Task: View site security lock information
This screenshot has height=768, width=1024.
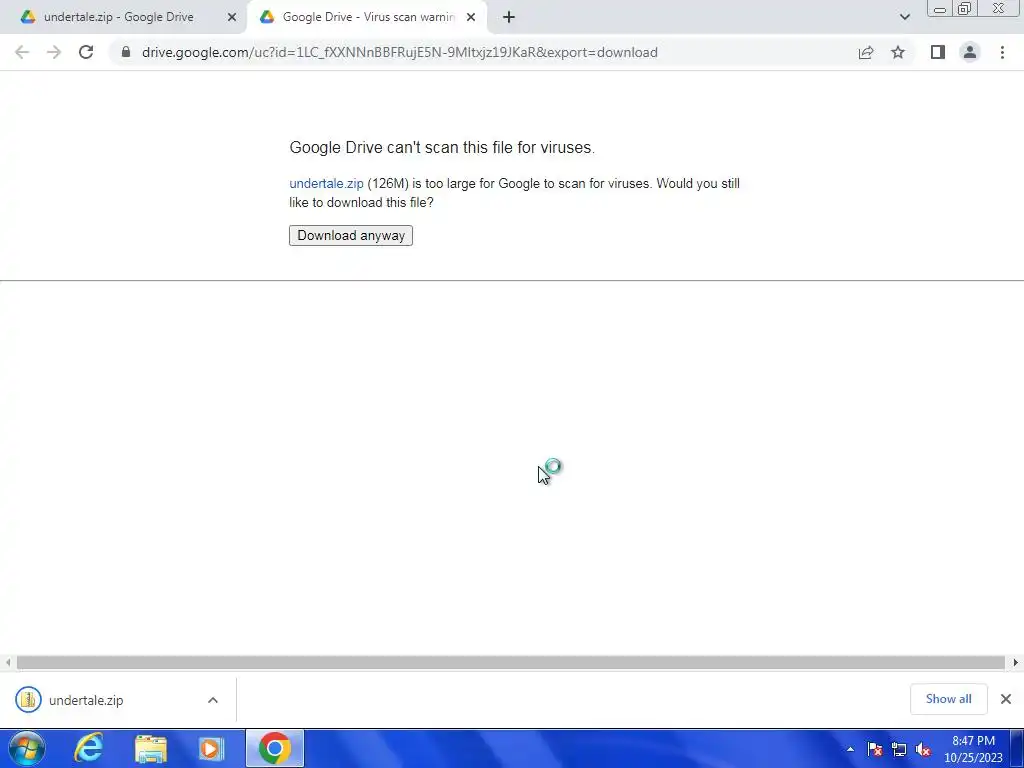Action: click(x=126, y=52)
